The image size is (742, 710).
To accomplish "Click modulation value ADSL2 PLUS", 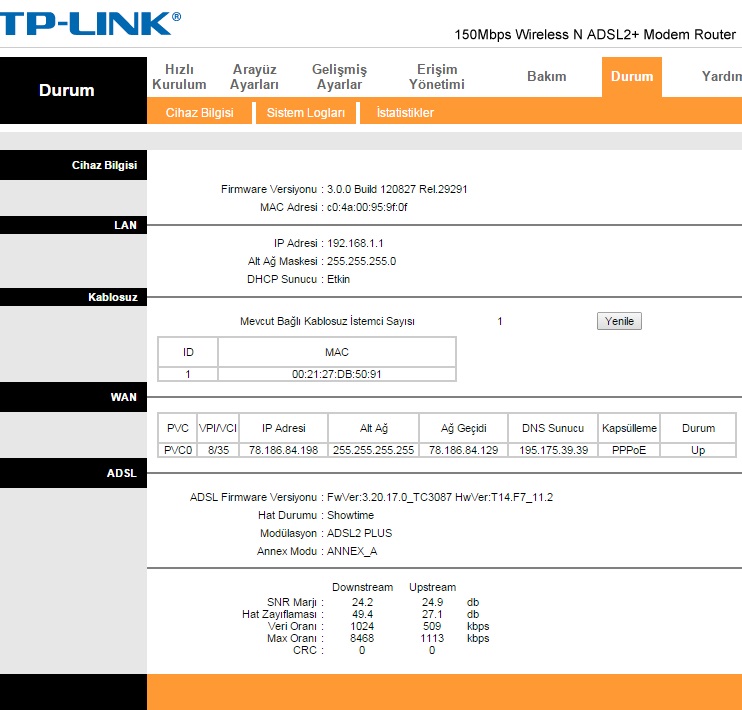I will pos(359,533).
